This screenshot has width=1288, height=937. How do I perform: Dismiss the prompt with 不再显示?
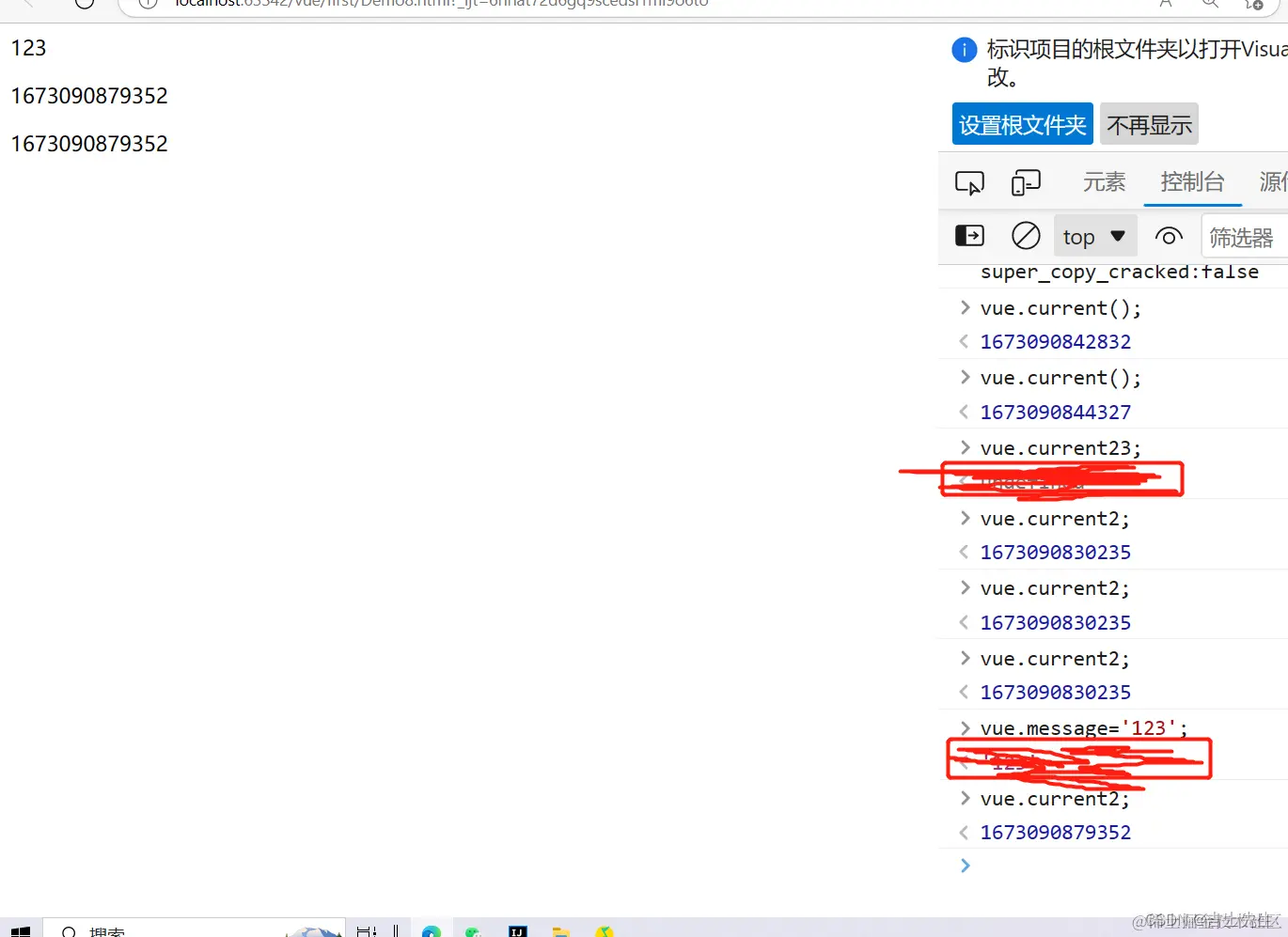(1149, 124)
